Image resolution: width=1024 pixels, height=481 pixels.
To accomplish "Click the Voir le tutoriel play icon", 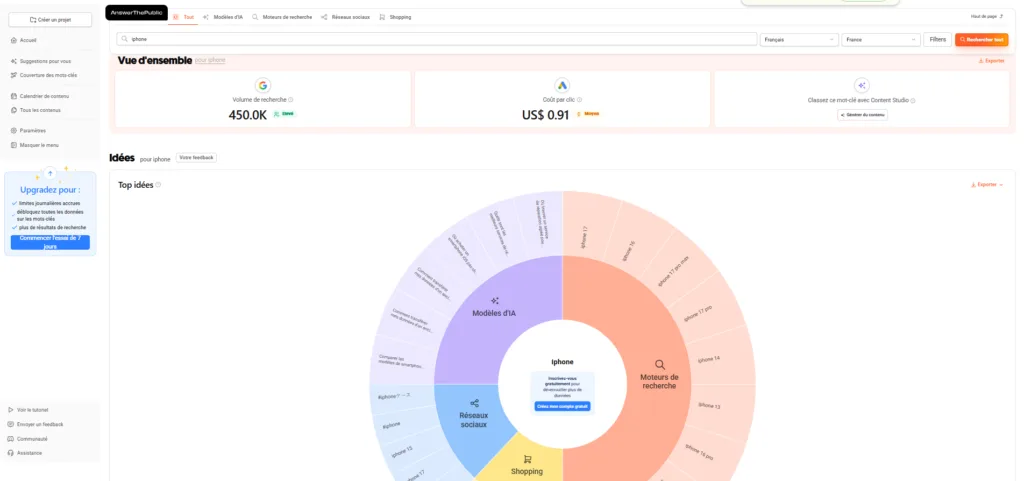I will point(11,410).
